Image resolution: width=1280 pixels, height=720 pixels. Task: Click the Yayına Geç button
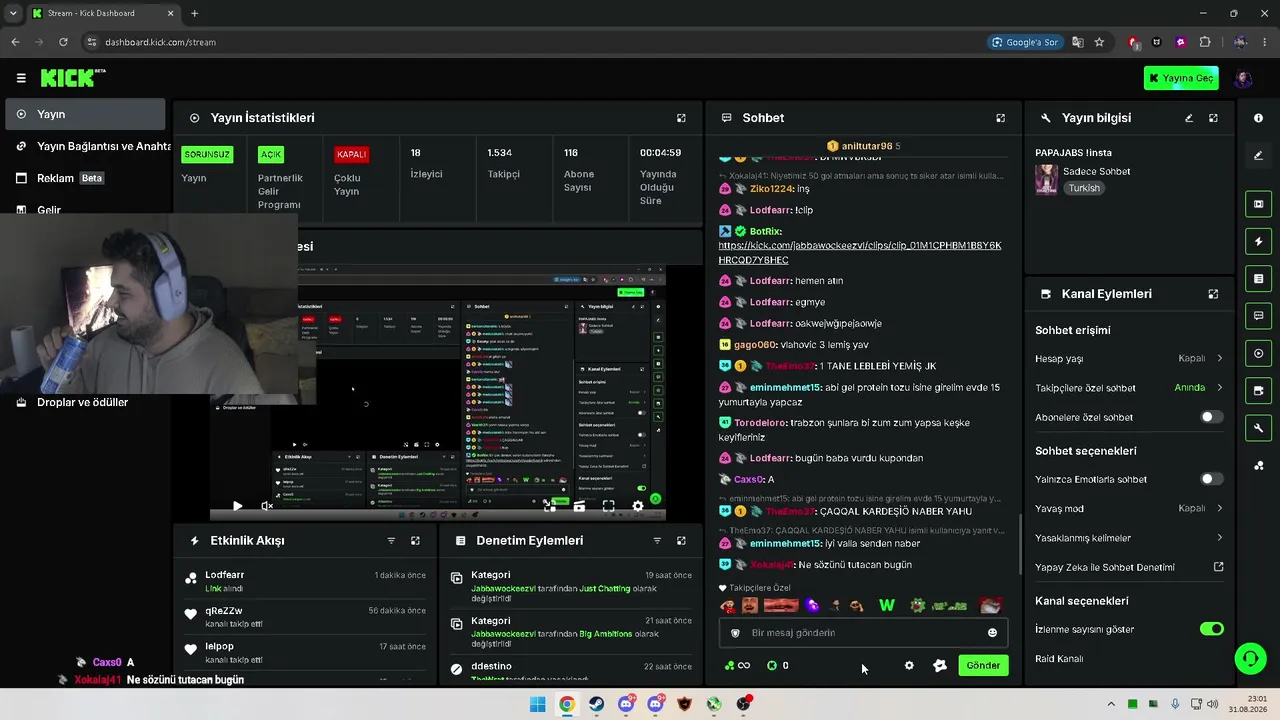point(1181,78)
